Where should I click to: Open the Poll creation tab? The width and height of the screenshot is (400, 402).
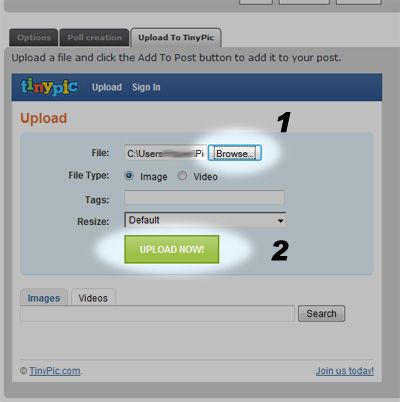[x=94, y=38]
